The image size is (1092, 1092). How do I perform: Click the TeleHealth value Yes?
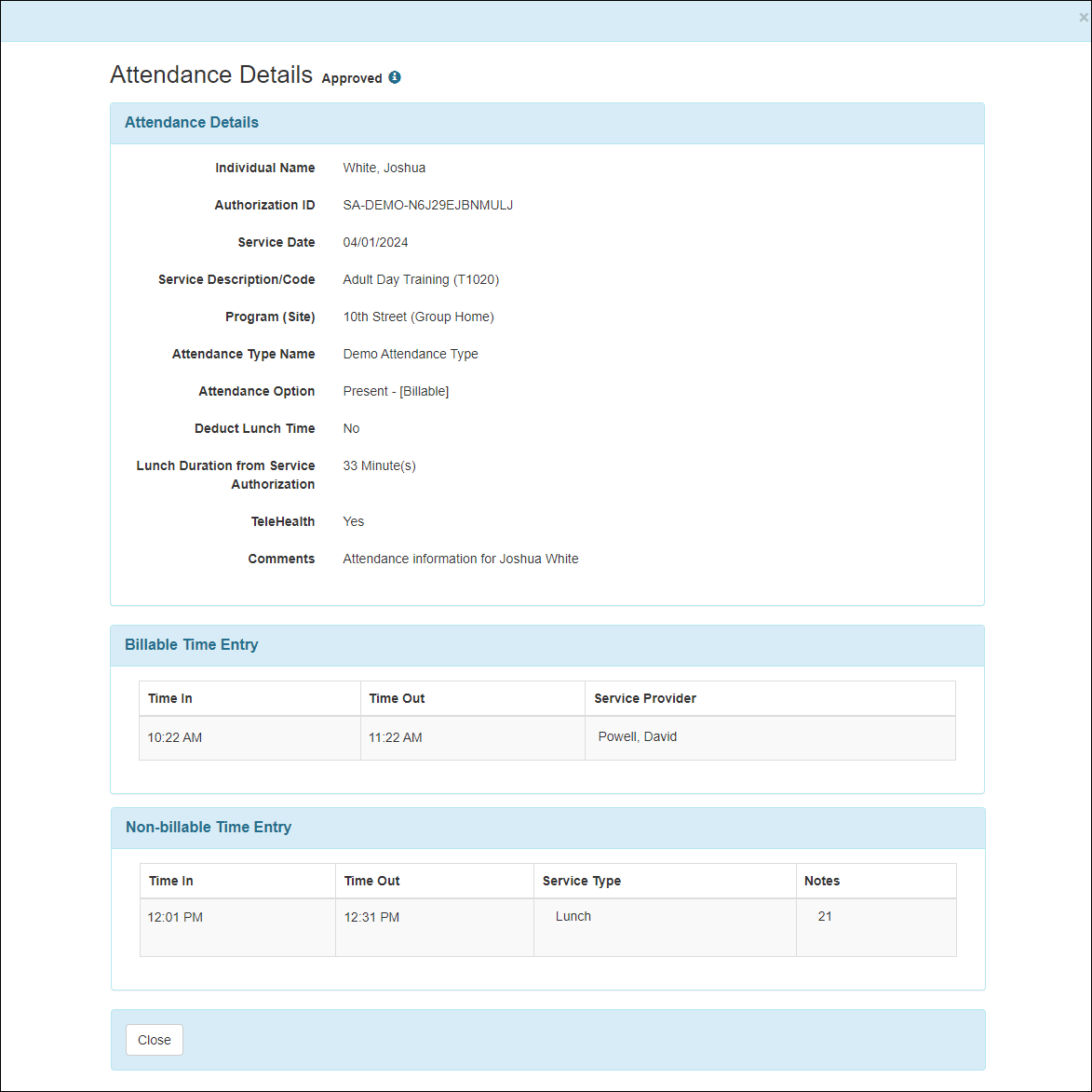click(353, 521)
